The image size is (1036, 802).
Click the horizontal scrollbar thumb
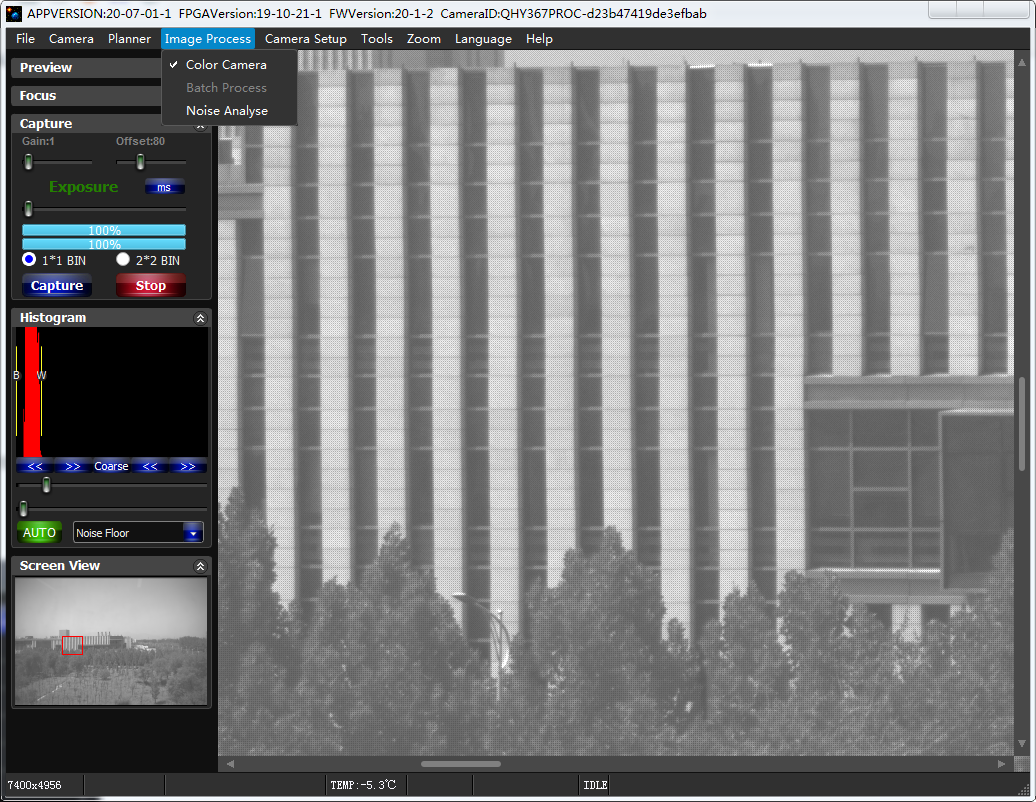pos(461,764)
